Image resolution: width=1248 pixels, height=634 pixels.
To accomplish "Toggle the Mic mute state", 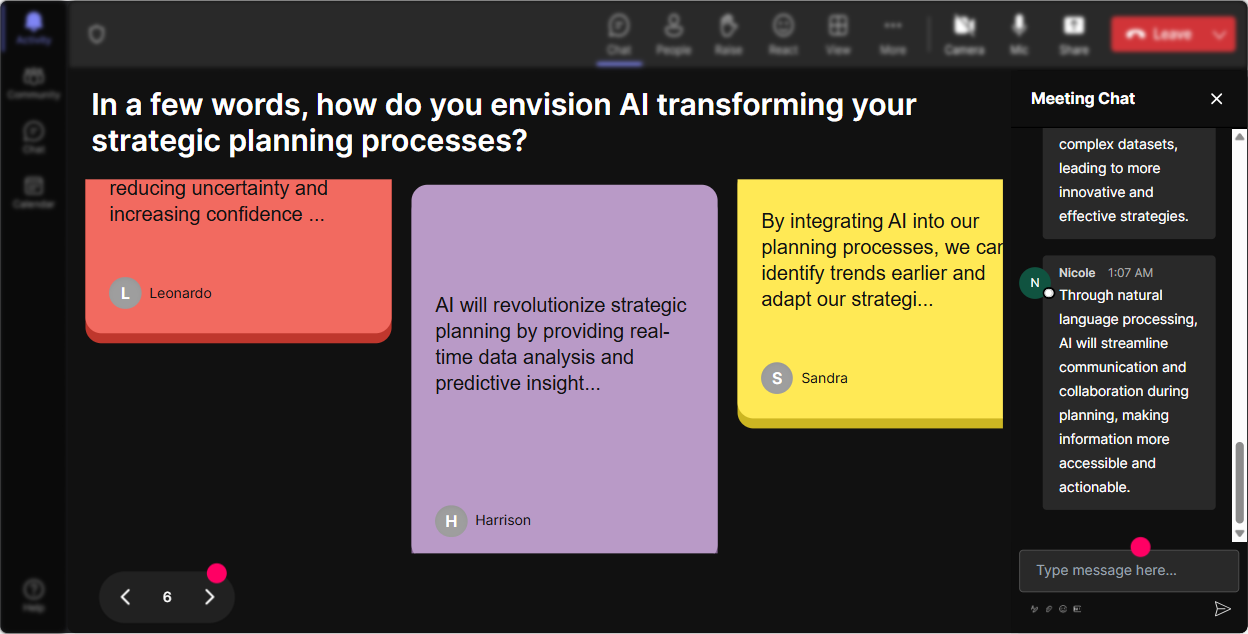I will (x=1019, y=33).
